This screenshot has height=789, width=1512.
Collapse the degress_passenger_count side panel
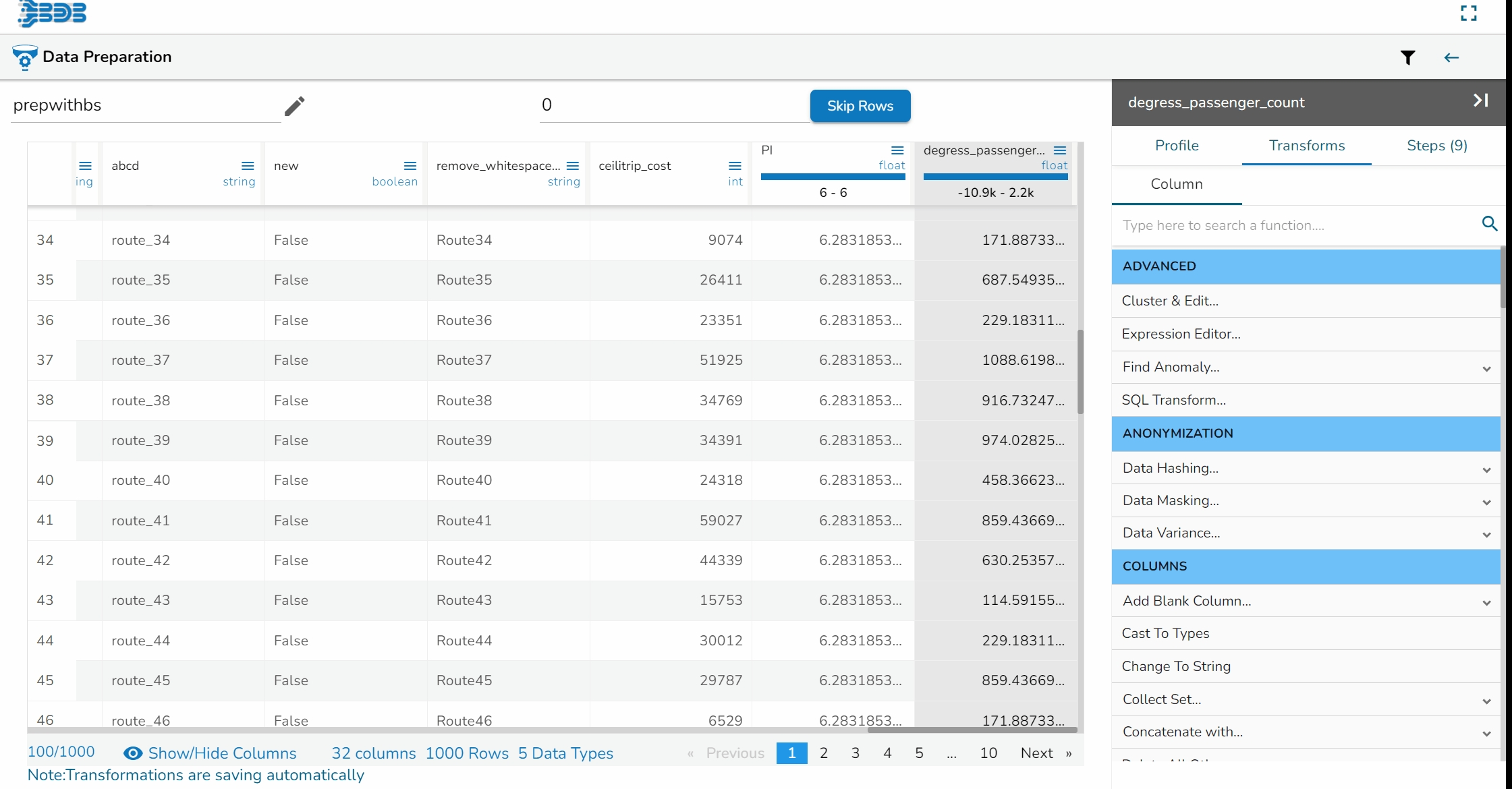1480,101
